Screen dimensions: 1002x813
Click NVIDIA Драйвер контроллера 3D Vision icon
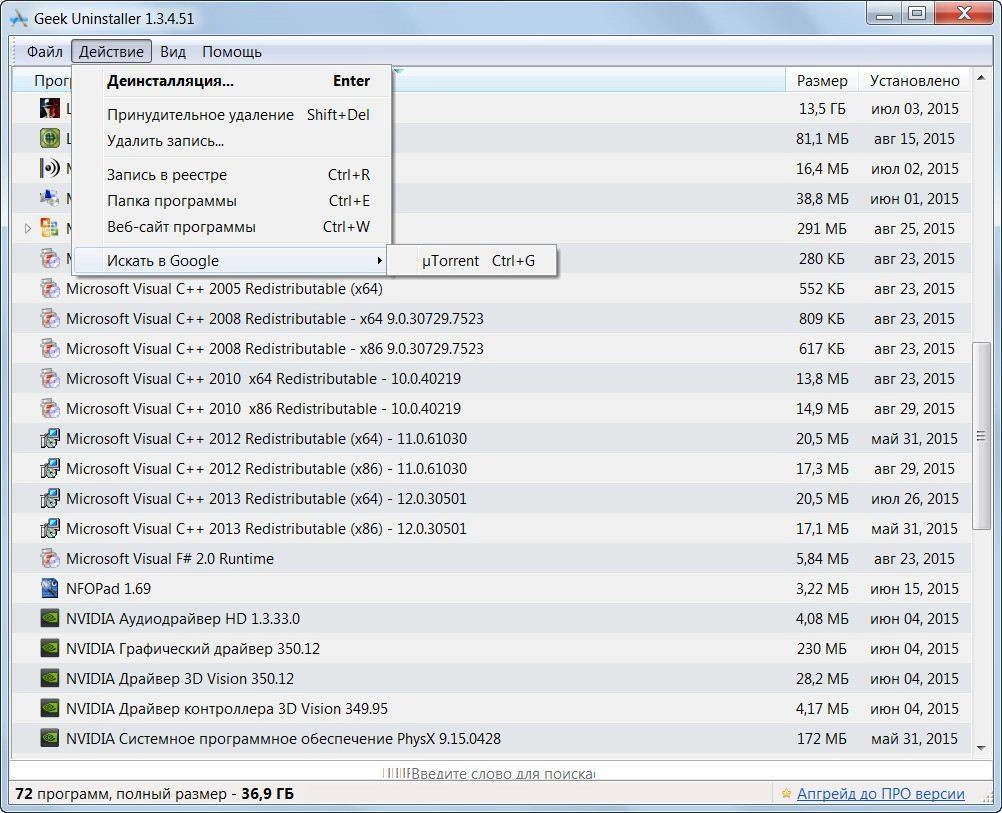pos(50,709)
